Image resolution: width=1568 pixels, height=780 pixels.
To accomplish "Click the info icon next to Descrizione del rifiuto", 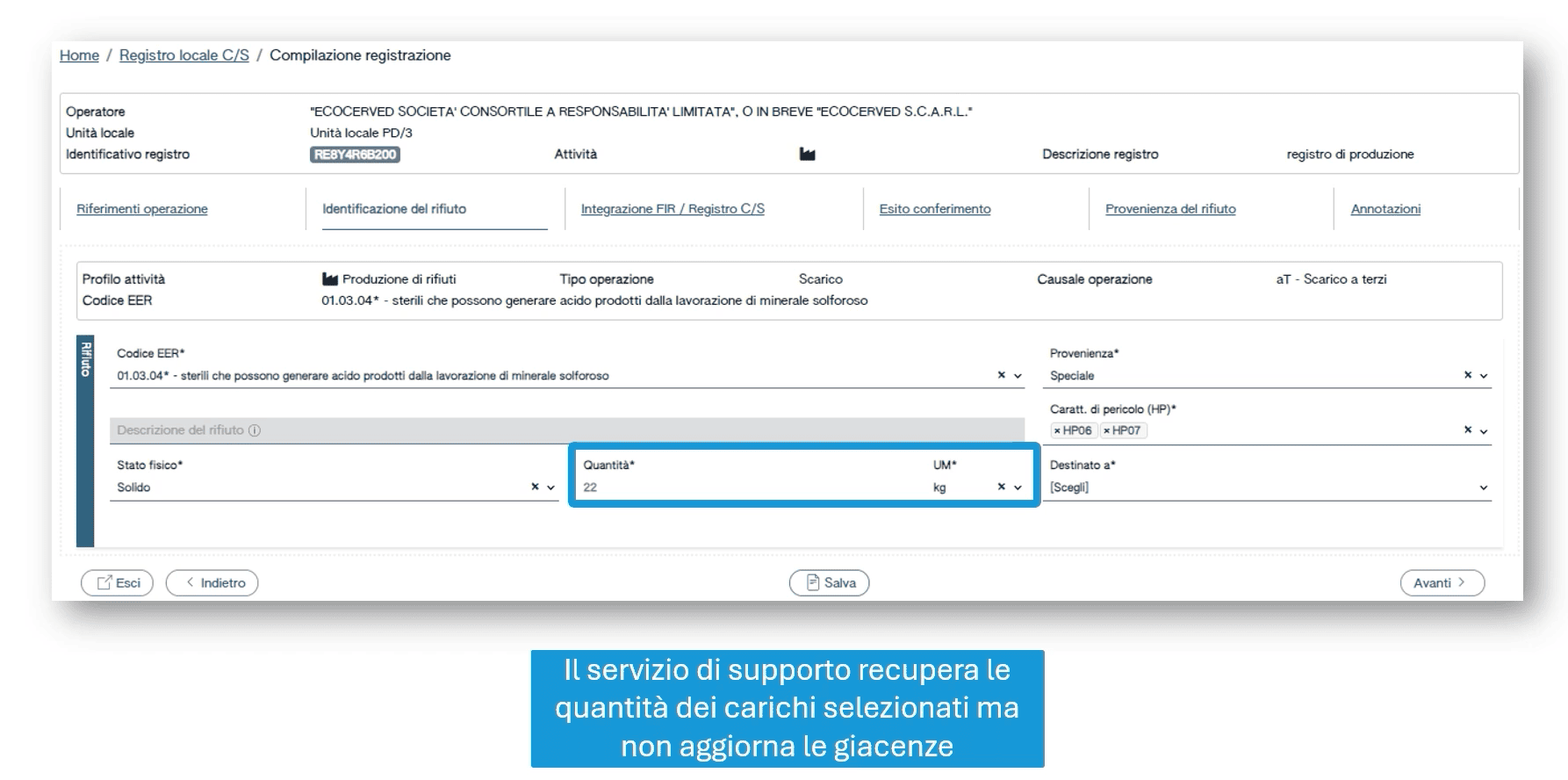I will pyautogui.click(x=255, y=430).
